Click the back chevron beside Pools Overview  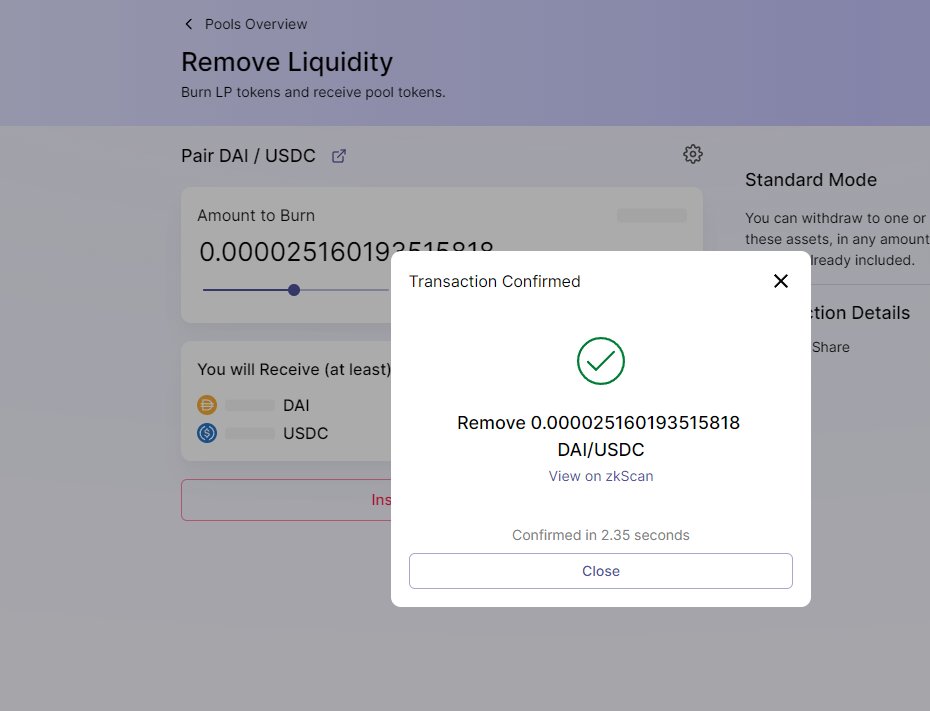(x=189, y=24)
